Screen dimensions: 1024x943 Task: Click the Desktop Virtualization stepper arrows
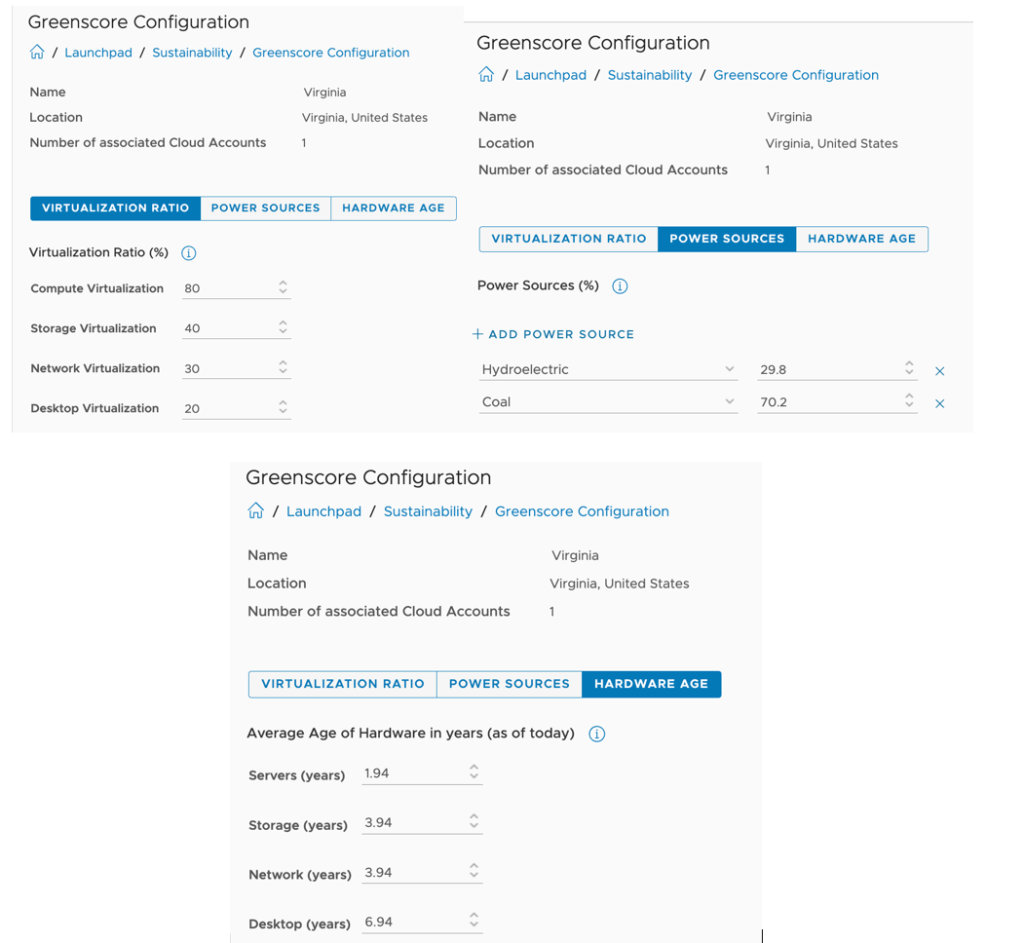coord(283,408)
